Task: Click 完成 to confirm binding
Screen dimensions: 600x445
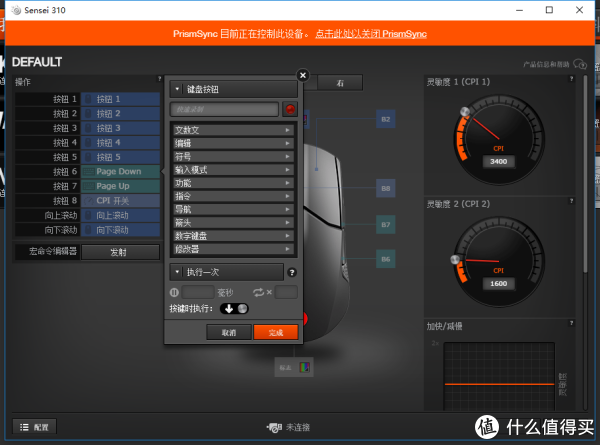Action: (x=276, y=333)
